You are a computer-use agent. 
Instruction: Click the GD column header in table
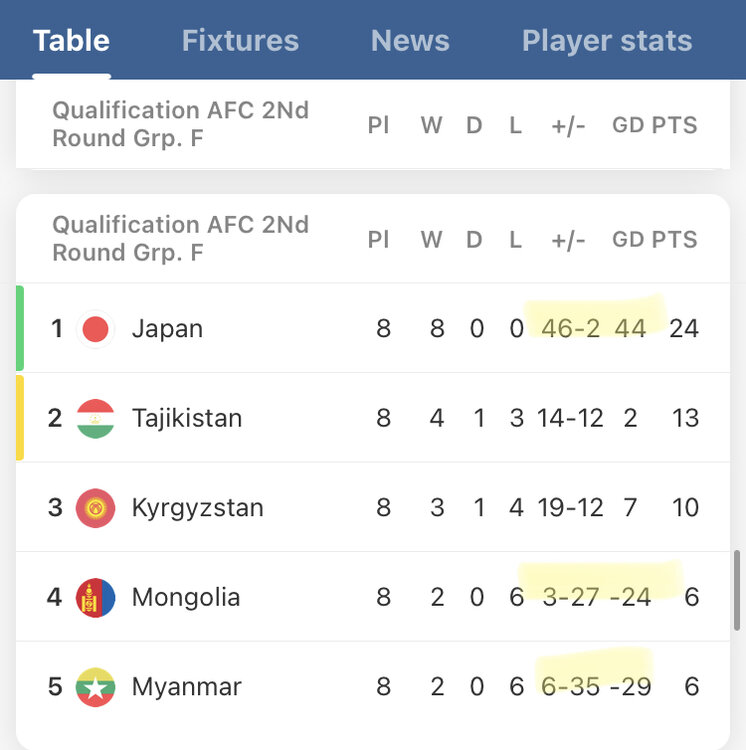point(628,239)
